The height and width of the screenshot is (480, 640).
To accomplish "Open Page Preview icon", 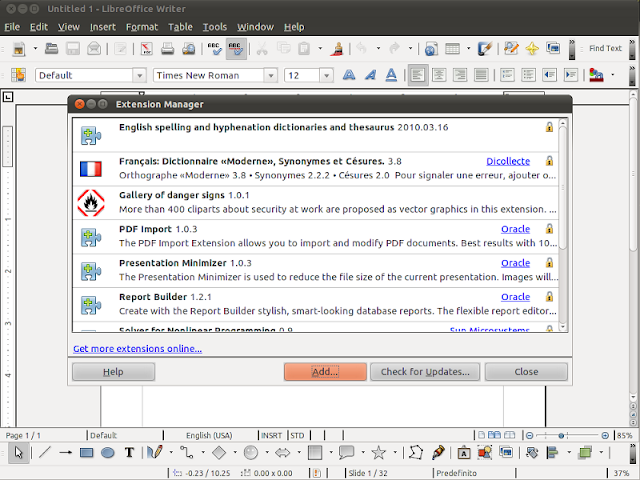I will pos(189,49).
